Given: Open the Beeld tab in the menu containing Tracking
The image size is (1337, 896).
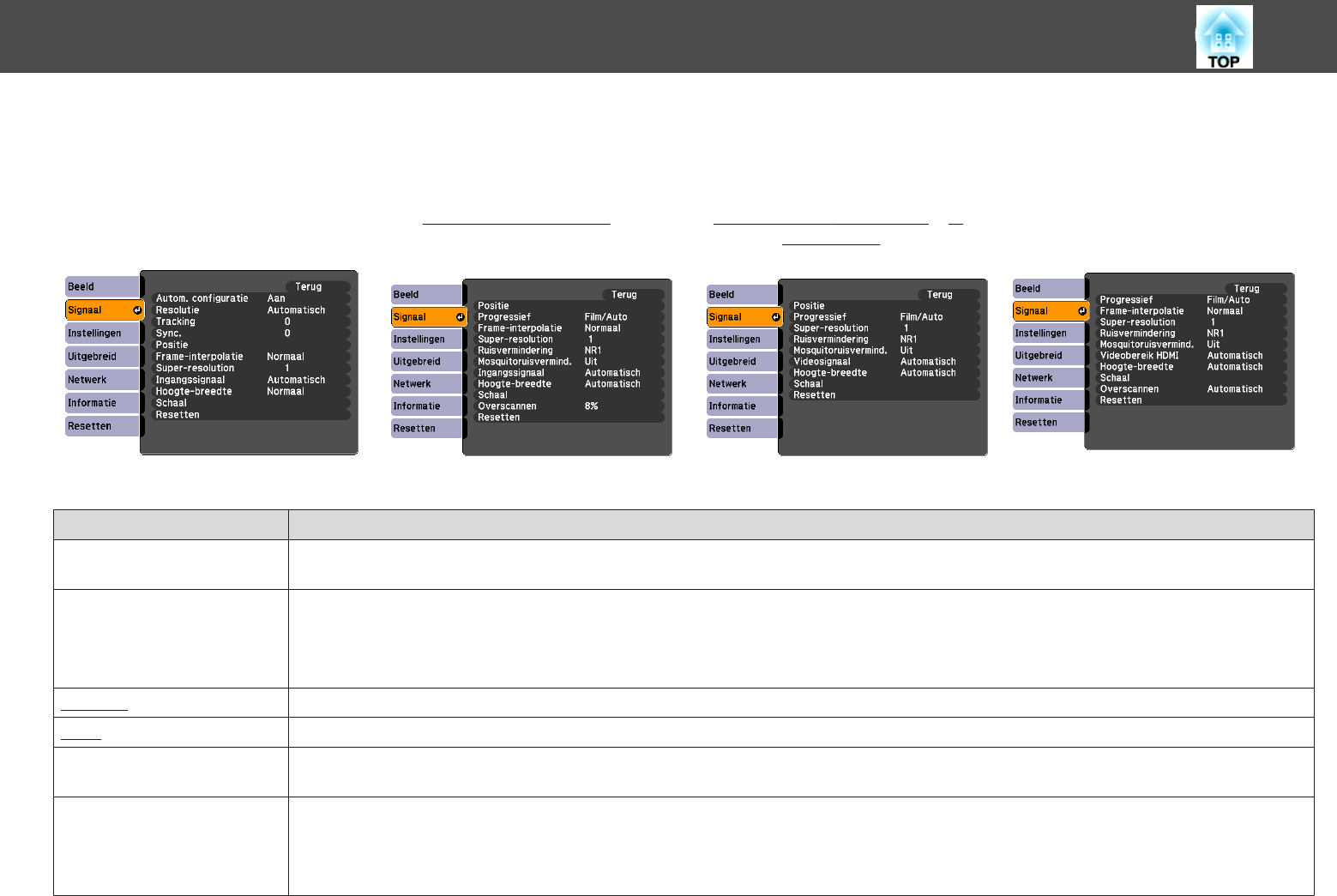Looking at the screenshot, I should (x=102, y=286).
